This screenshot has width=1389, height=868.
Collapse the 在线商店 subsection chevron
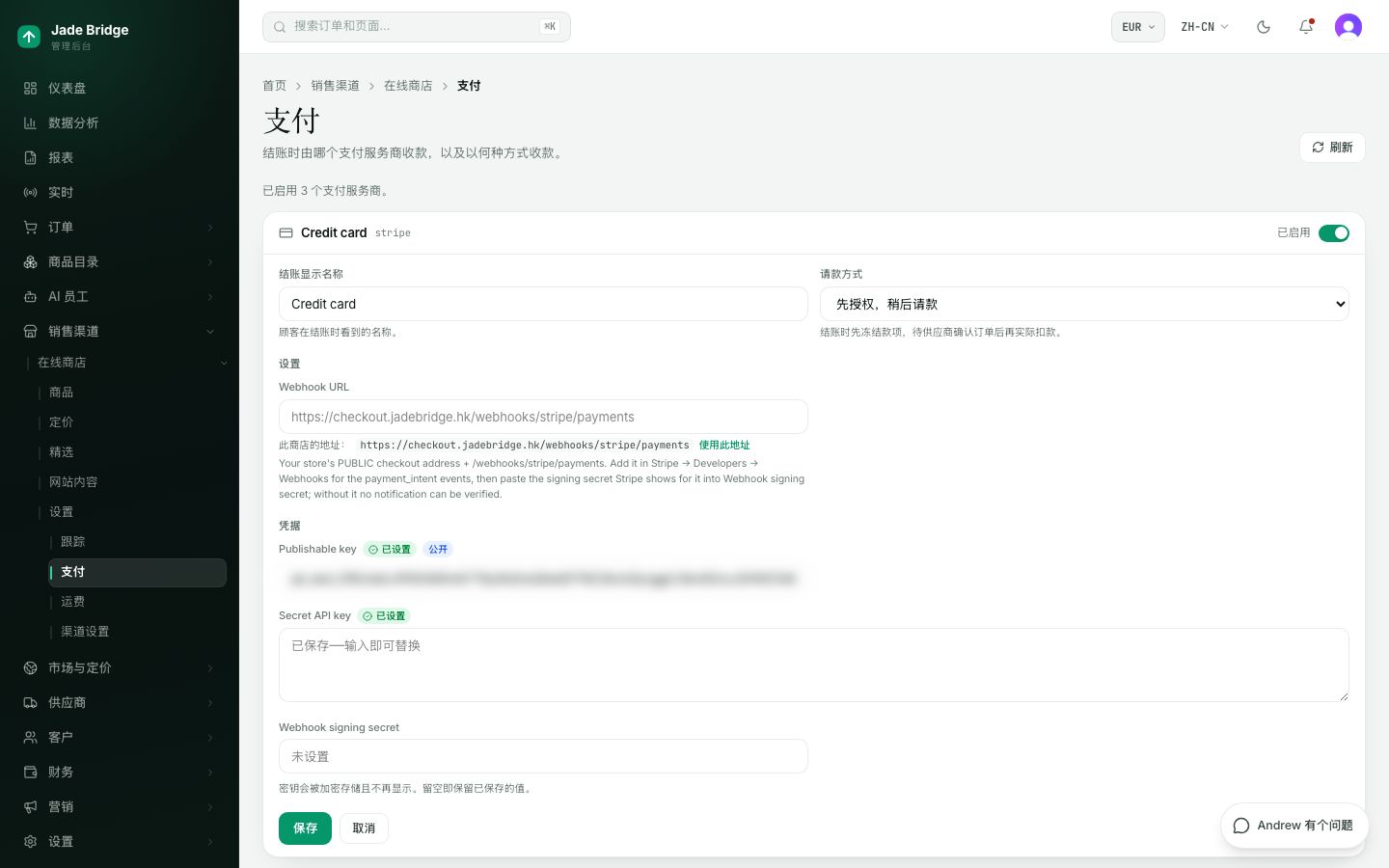(x=224, y=363)
